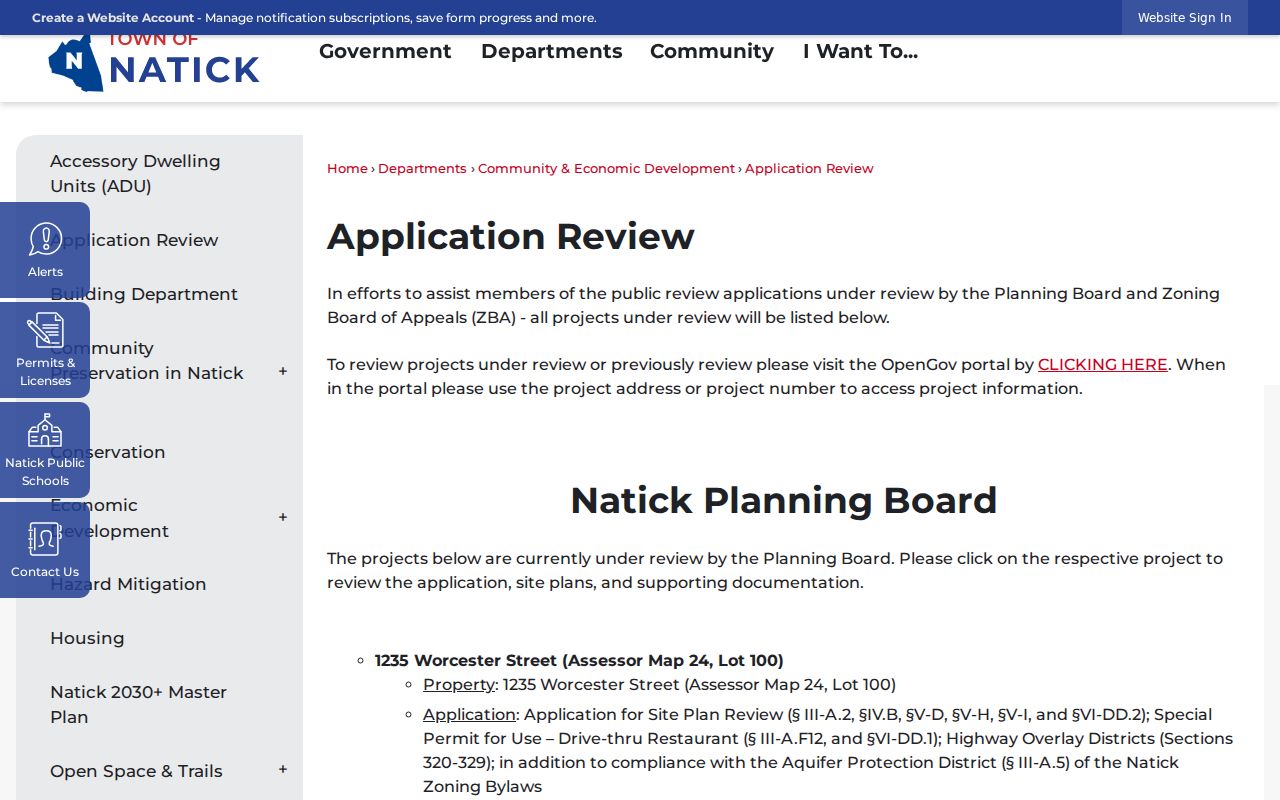Click the Create a Website Account link

[113, 18]
